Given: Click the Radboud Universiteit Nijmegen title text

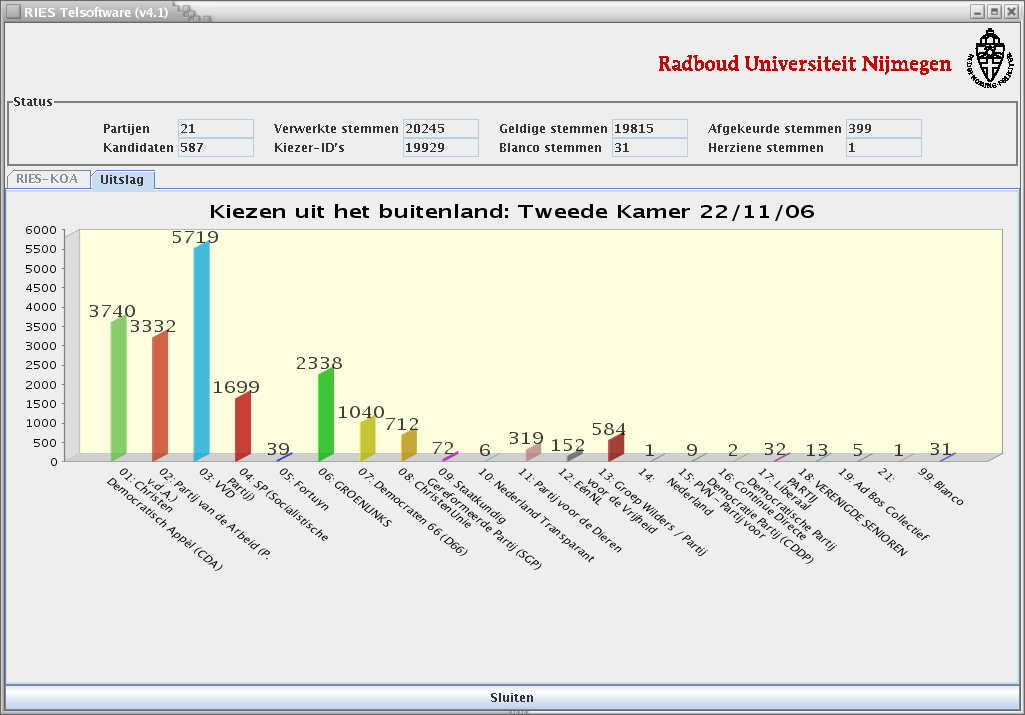Looking at the screenshot, I should 804,64.
